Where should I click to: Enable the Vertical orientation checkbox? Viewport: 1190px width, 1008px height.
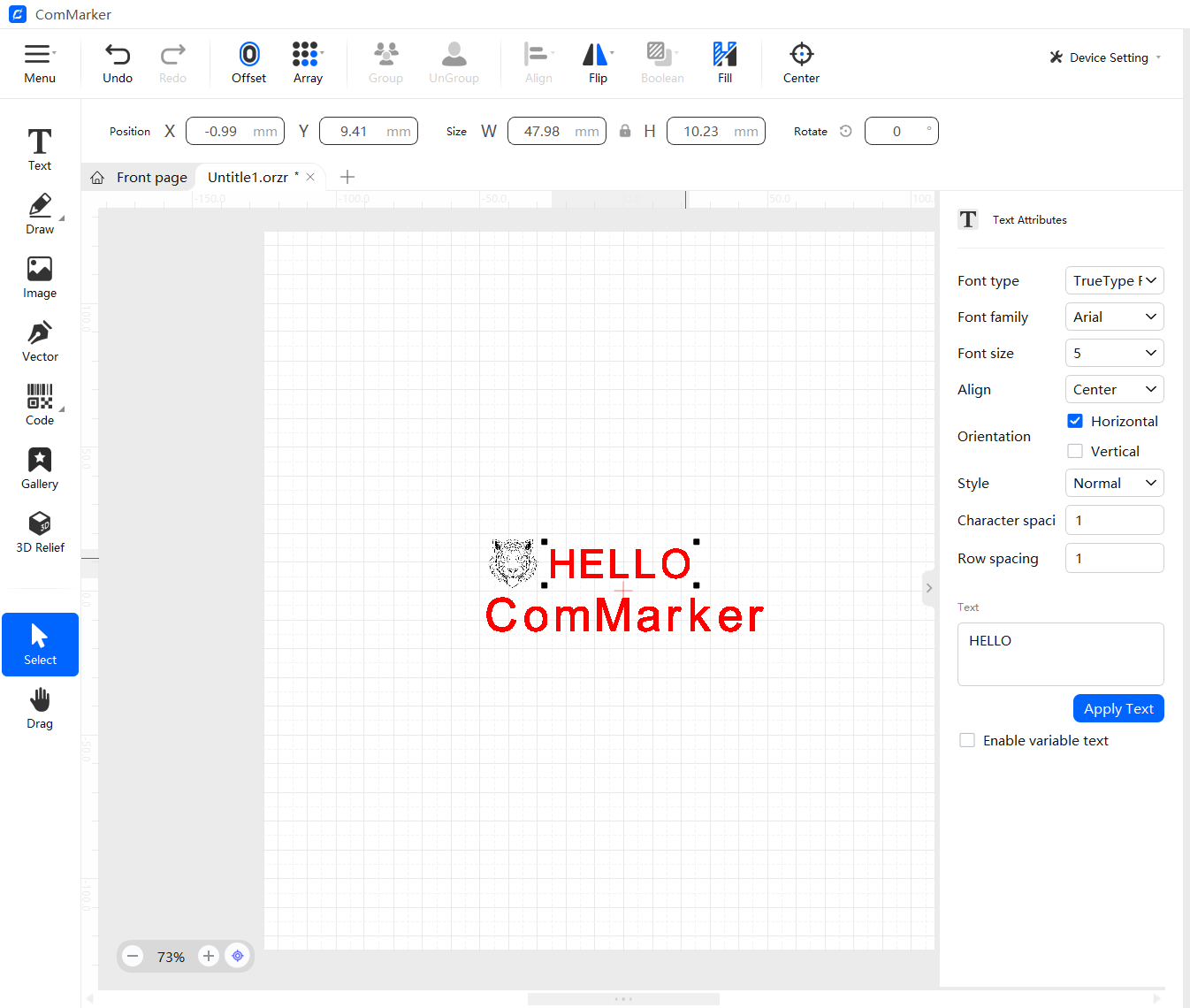1075,451
